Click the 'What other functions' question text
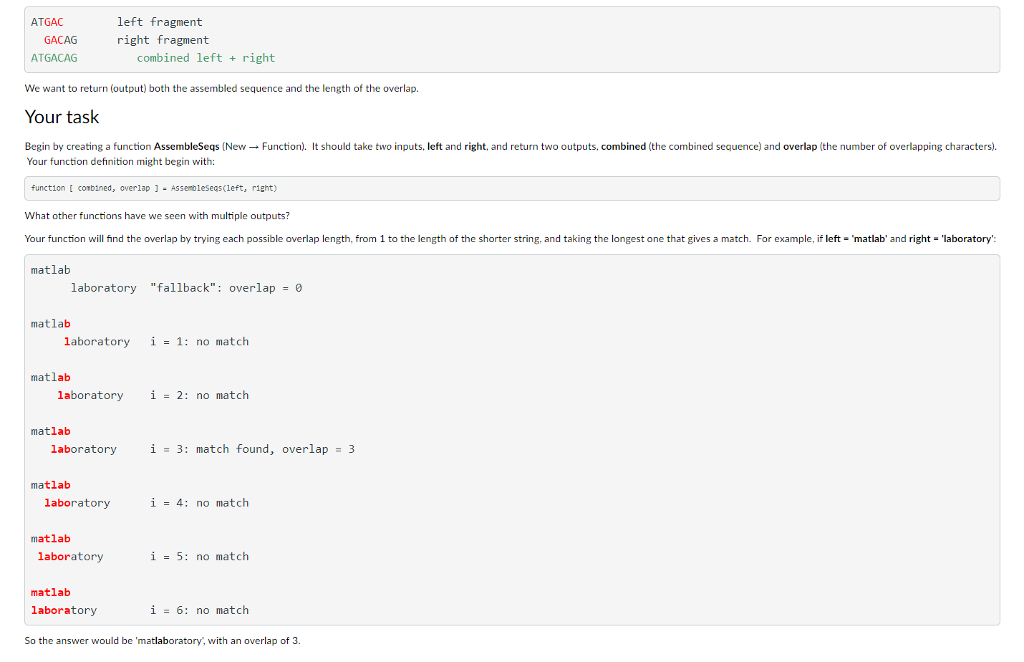The height and width of the screenshot is (662, 1024). (157, 215)
